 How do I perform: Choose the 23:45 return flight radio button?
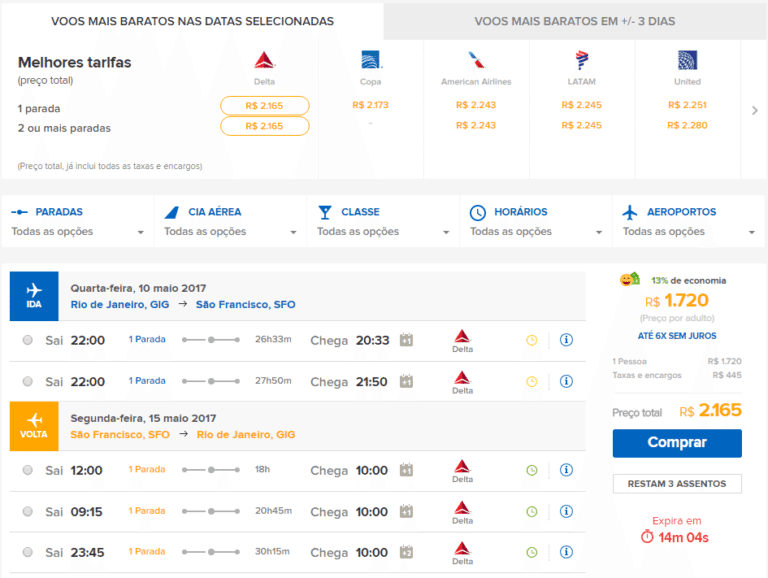point(27,552)
